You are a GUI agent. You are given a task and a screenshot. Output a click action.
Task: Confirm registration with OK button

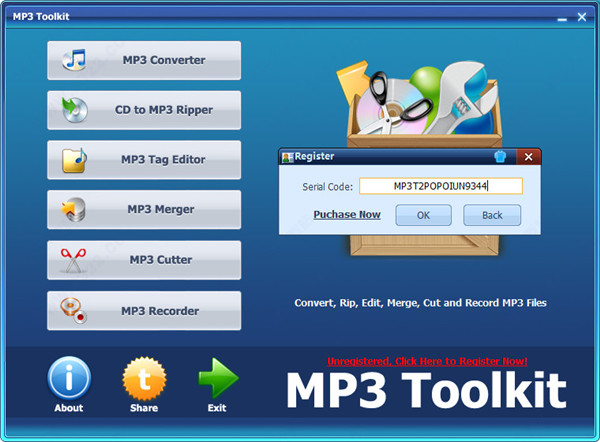pos(423,215)
